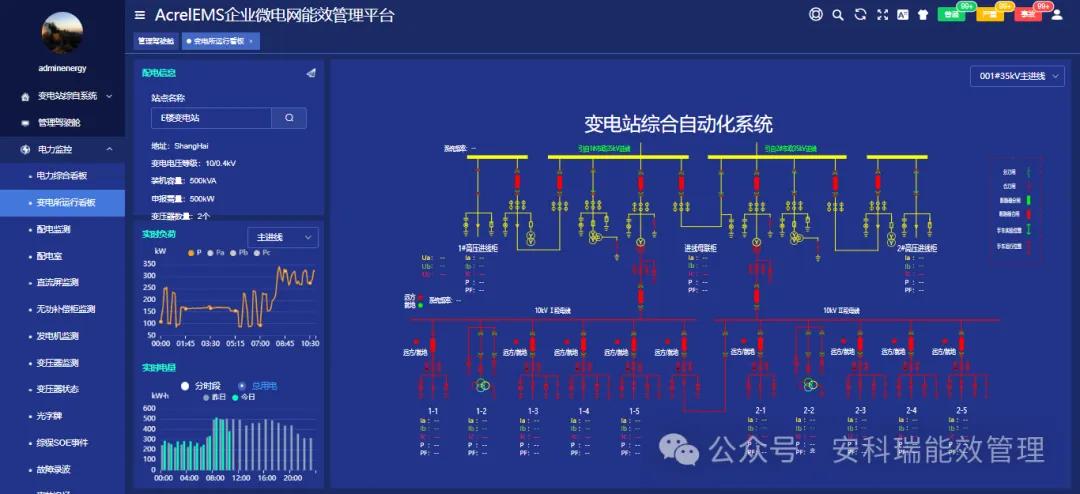Viewport: 1080px width, 494px height.
Task: Click the magnifier search icon in header
Action: pyautogui.click(x=838, y=15)
